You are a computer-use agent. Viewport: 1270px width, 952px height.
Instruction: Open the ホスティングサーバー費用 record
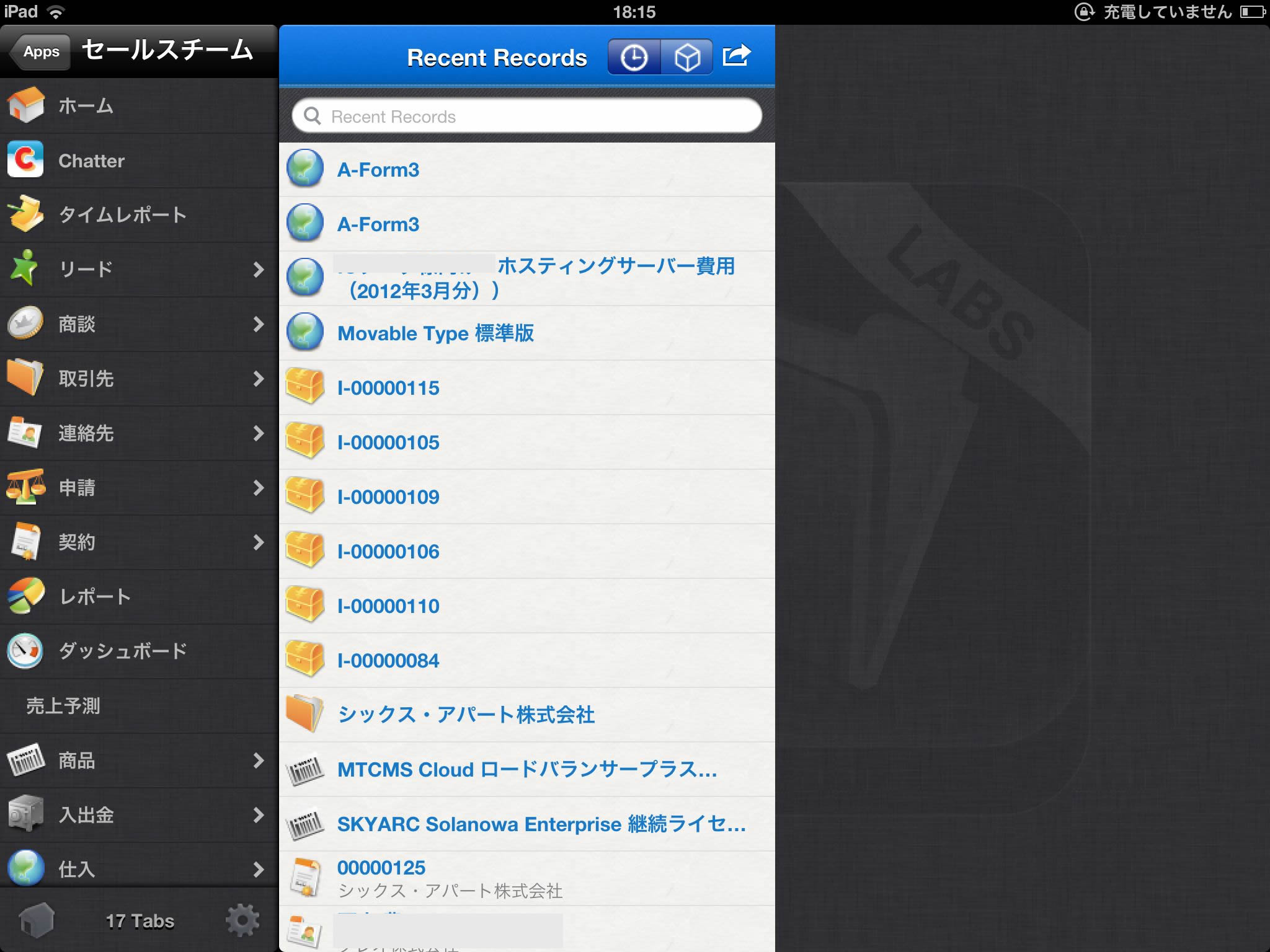coord(527,278)
